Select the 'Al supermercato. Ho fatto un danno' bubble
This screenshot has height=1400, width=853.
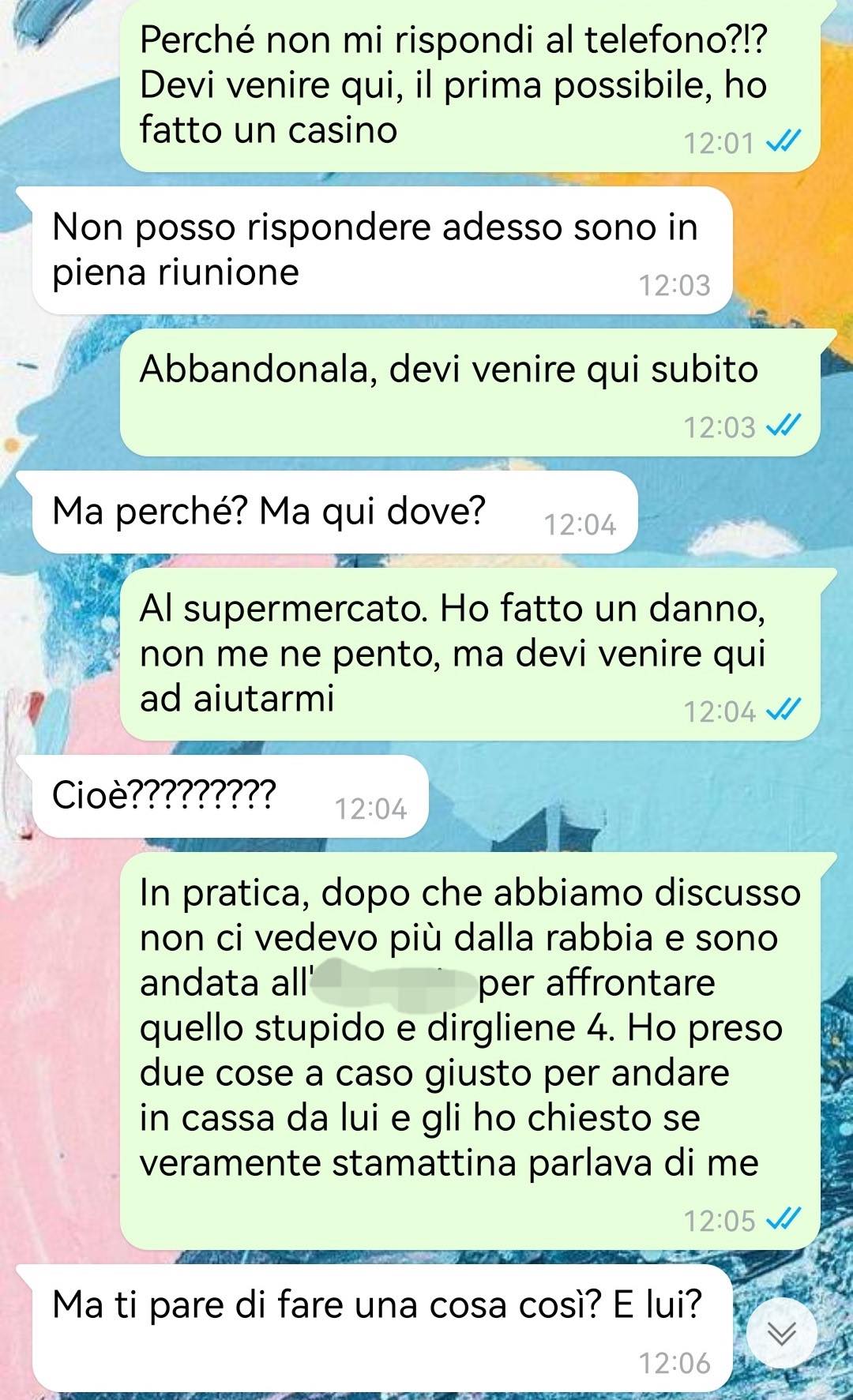tap(470, 654)
